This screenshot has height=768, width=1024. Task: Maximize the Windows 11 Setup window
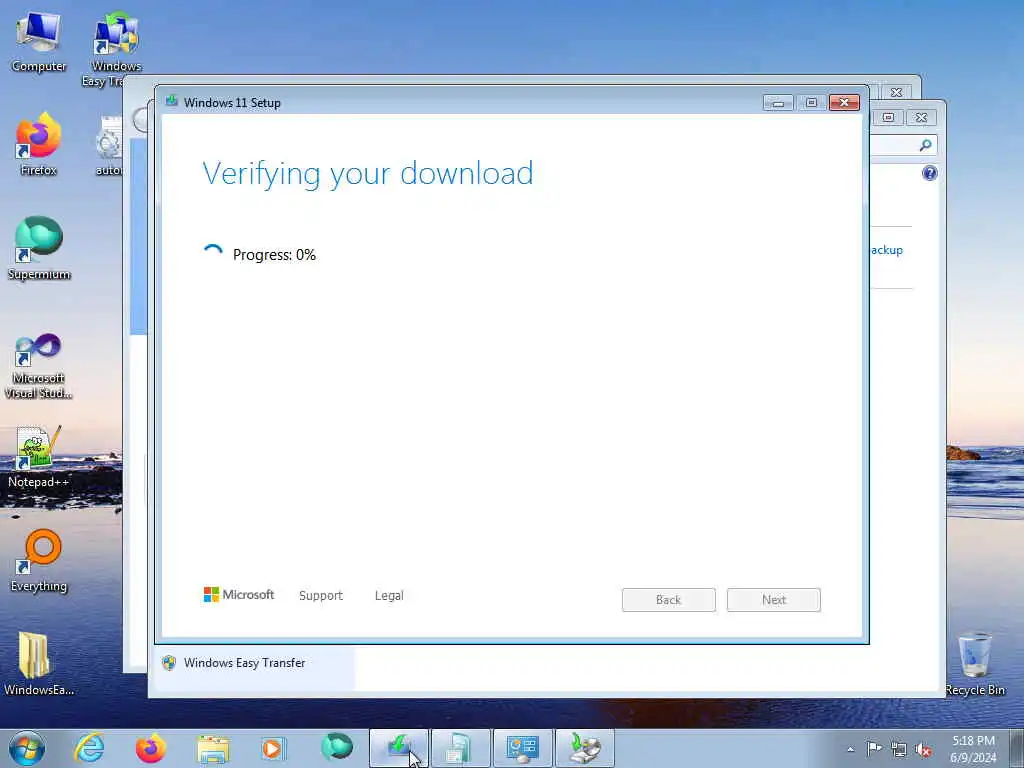pos(811,103)
